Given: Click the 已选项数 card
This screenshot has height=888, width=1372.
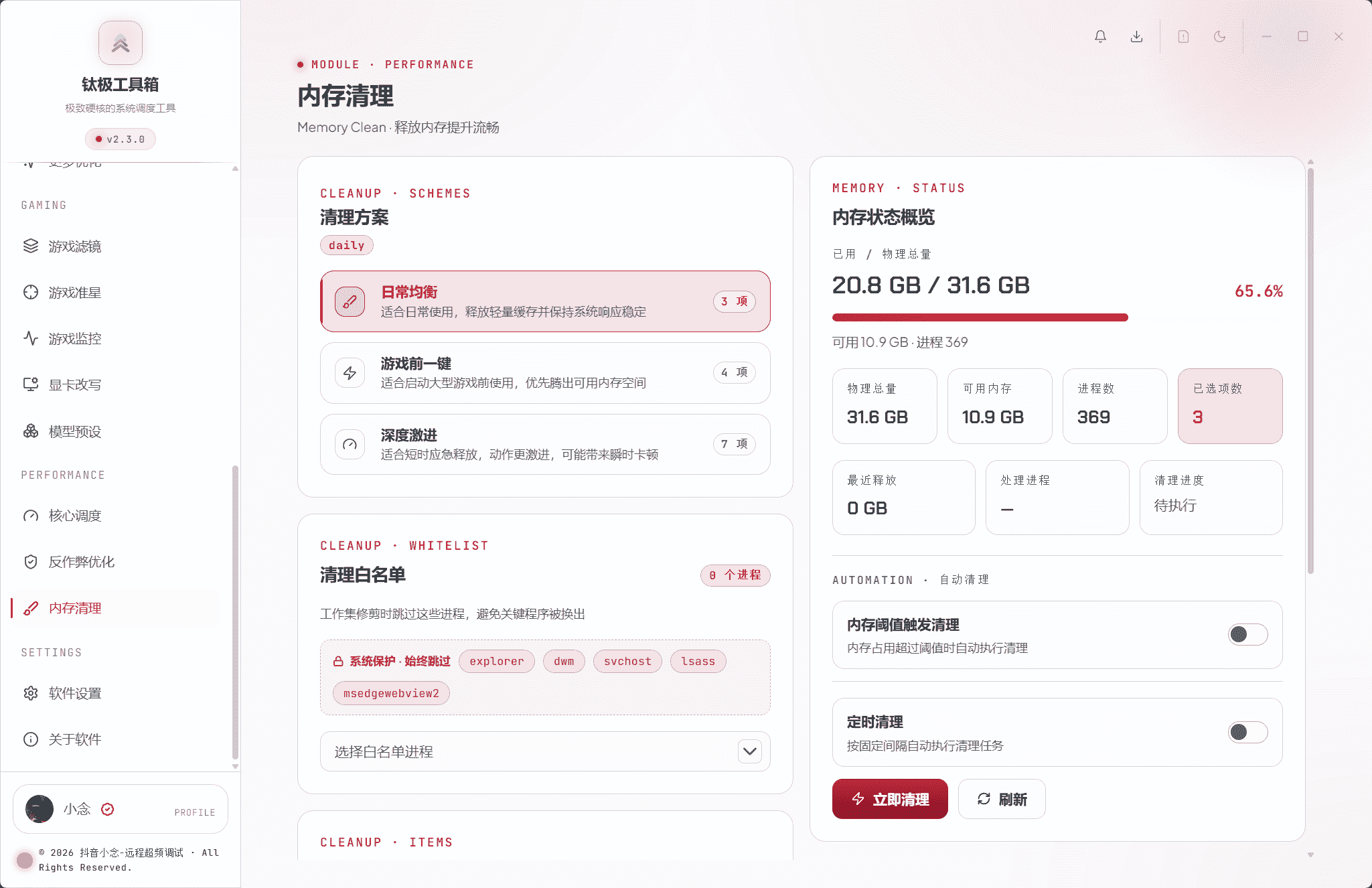Looking at the screenshot, I should click(x=1230, y=406).
